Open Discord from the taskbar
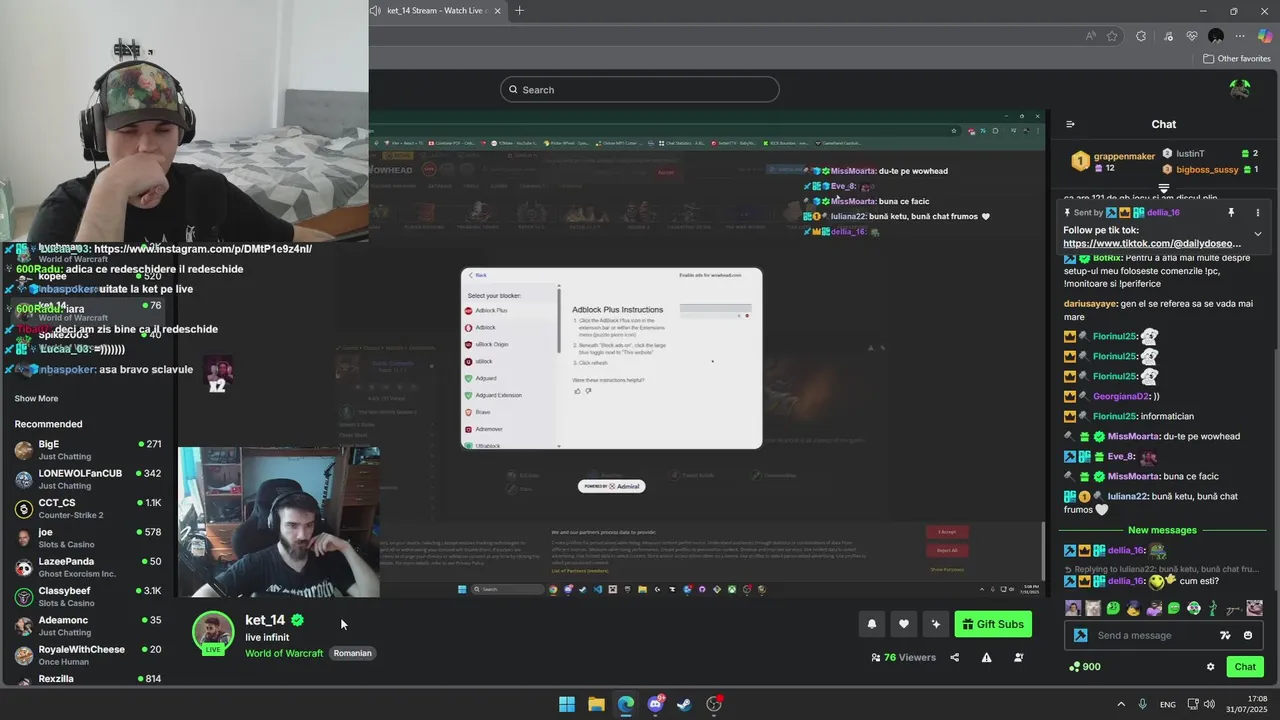This screenshot has width=1280, height=720. (x=655, y=704)
